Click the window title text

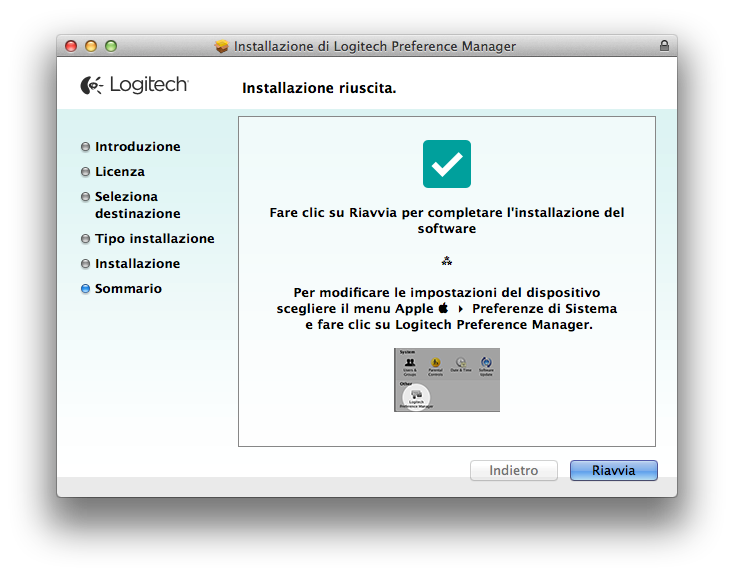(374, 46)
